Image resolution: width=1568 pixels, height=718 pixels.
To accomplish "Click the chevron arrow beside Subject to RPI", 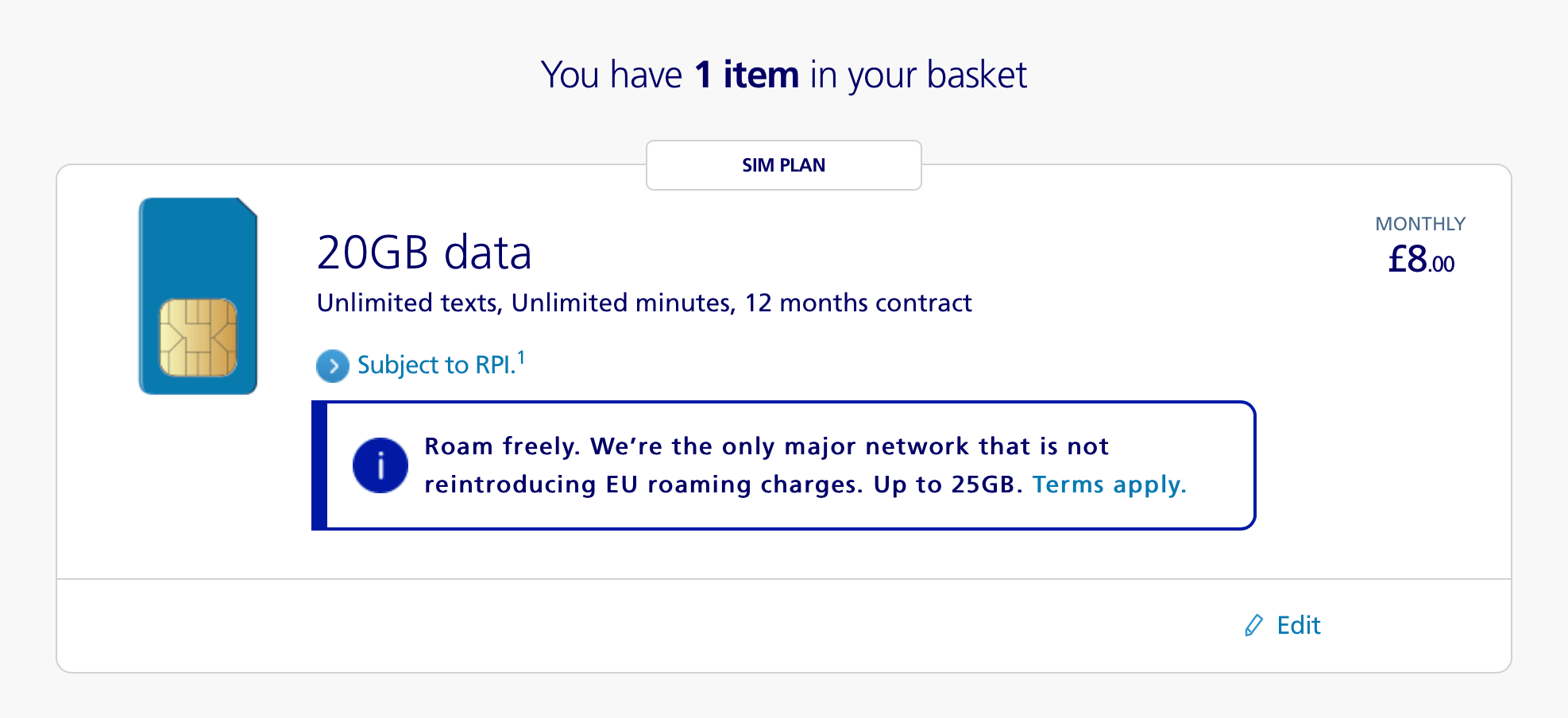I will click(x=331, y=366).
